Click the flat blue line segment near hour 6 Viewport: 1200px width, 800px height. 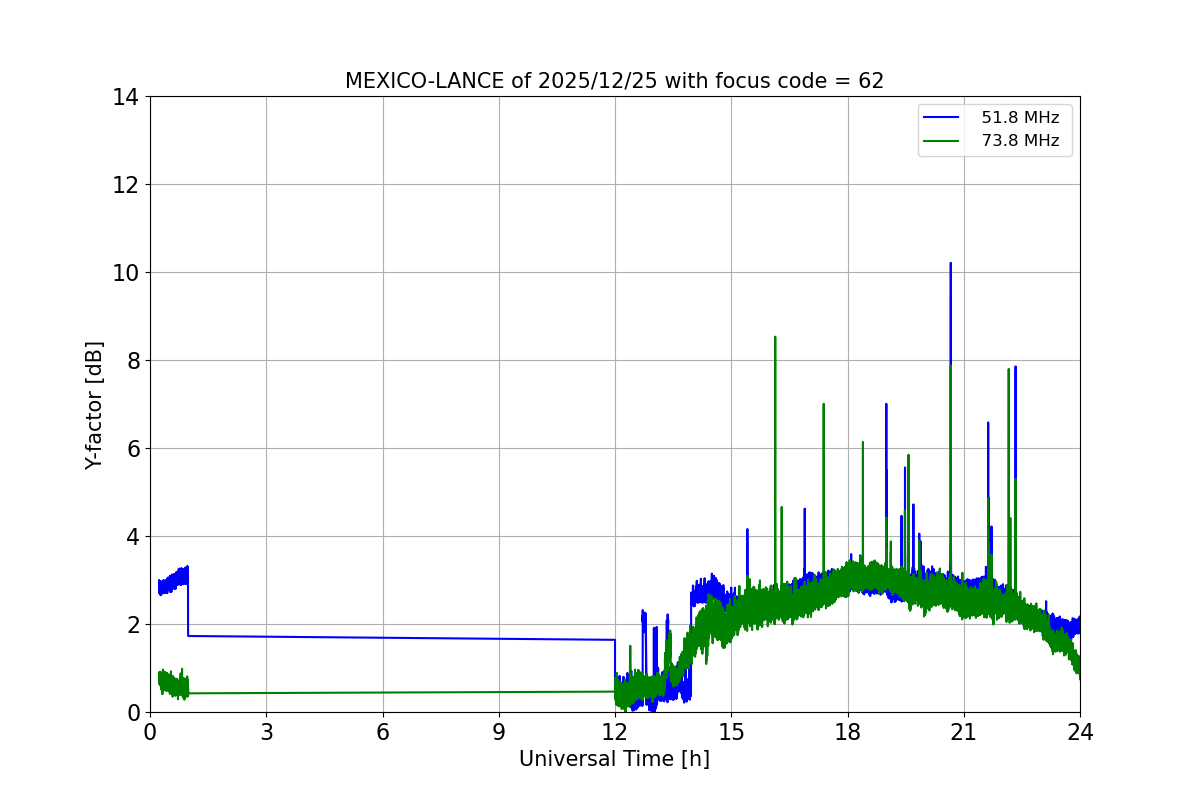click(383, 638)
